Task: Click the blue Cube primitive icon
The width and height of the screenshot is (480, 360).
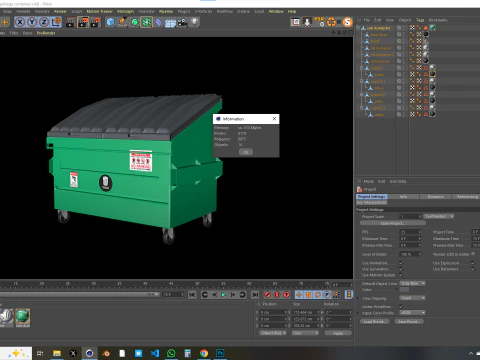Action: (110, 22)
